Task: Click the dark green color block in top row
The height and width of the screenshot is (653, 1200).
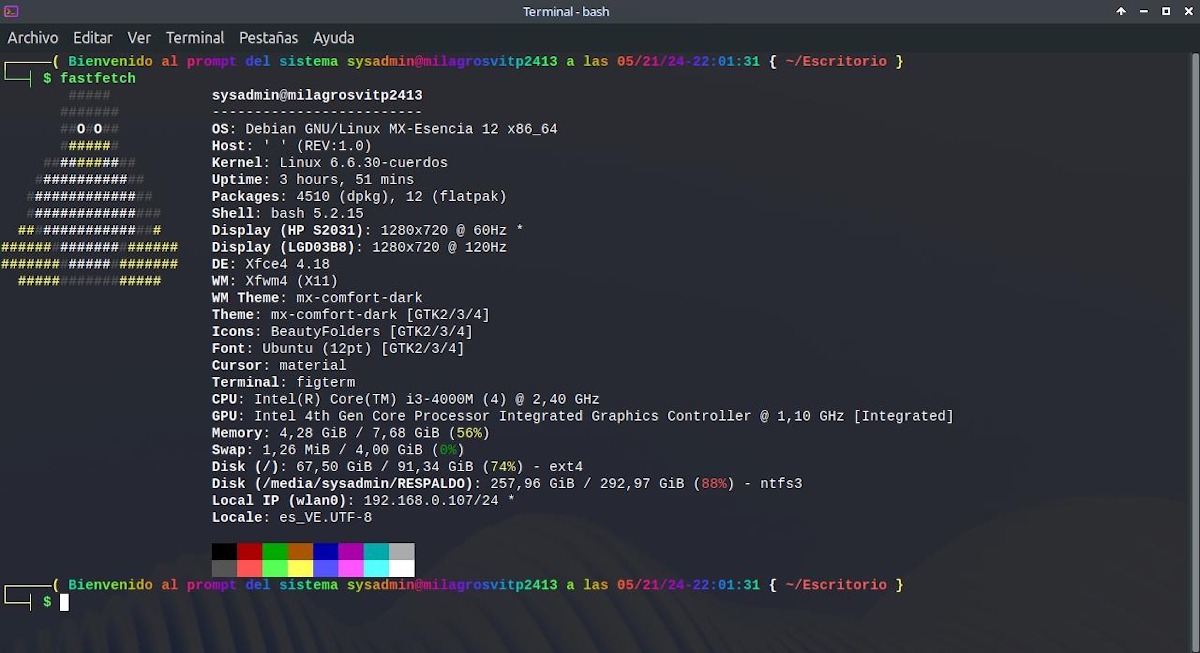Action: click(275, 552)
